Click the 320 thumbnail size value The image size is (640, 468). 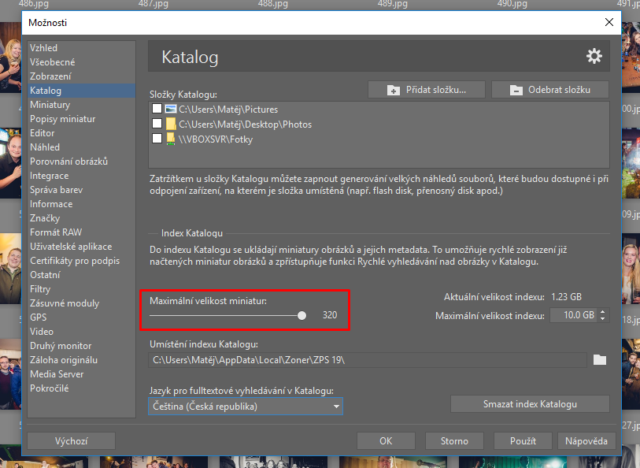[330, 315]
